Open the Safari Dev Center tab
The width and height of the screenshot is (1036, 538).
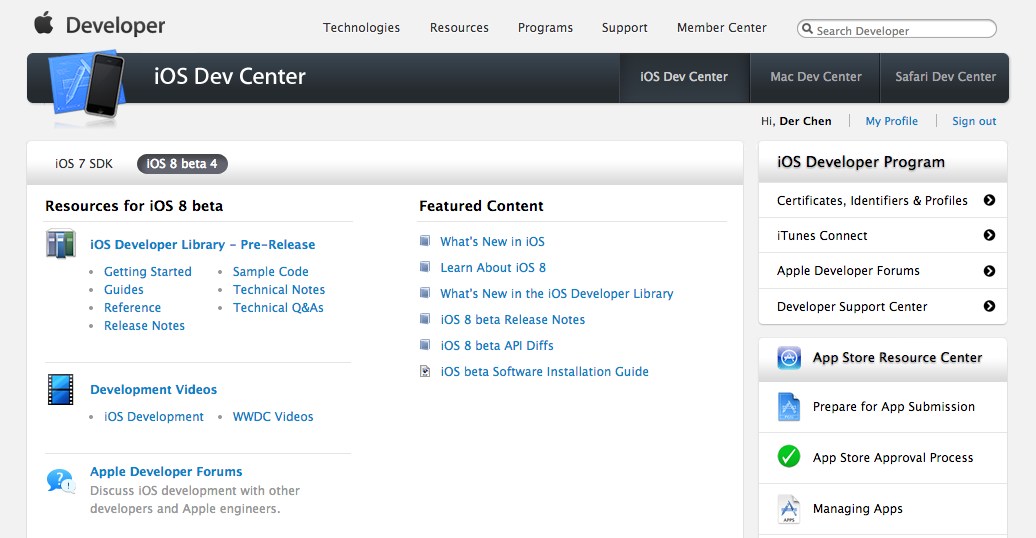point(945,77)
